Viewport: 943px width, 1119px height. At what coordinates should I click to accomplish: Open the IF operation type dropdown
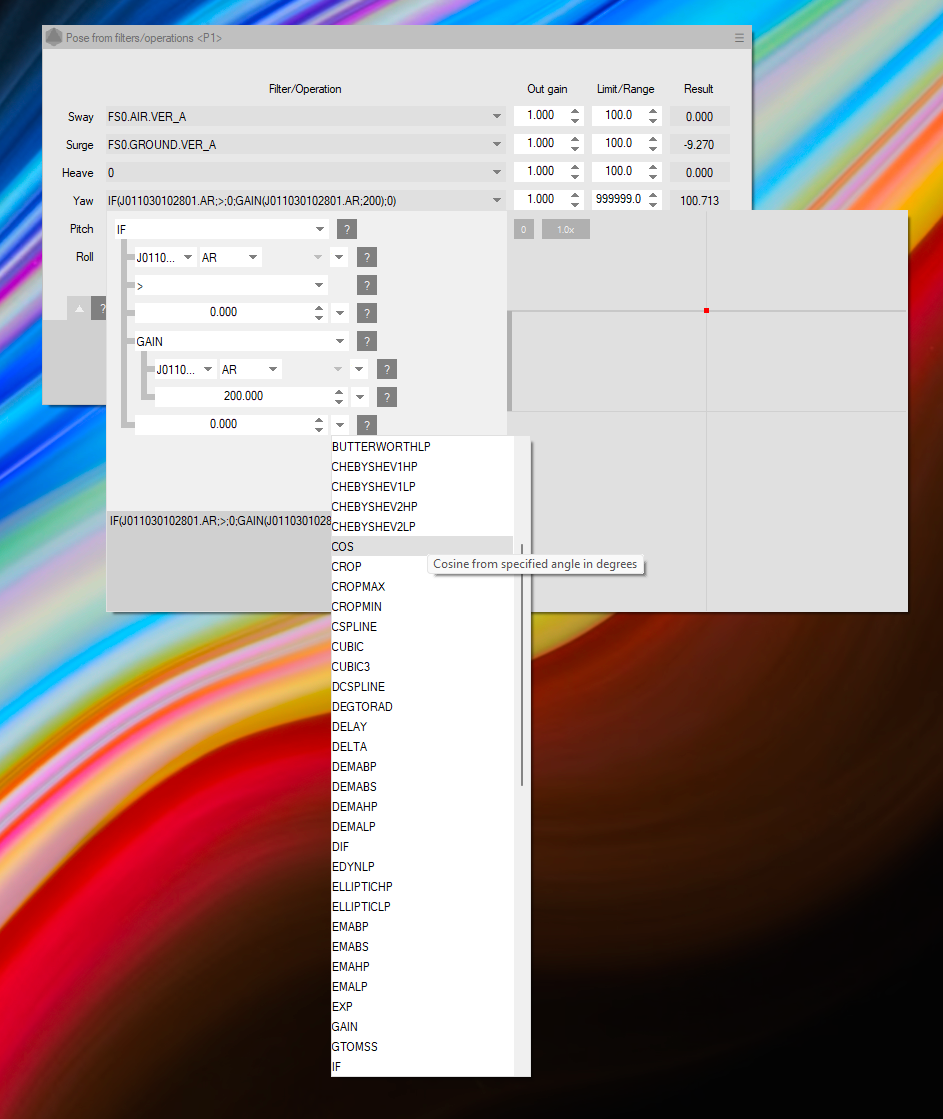[320, 229]
